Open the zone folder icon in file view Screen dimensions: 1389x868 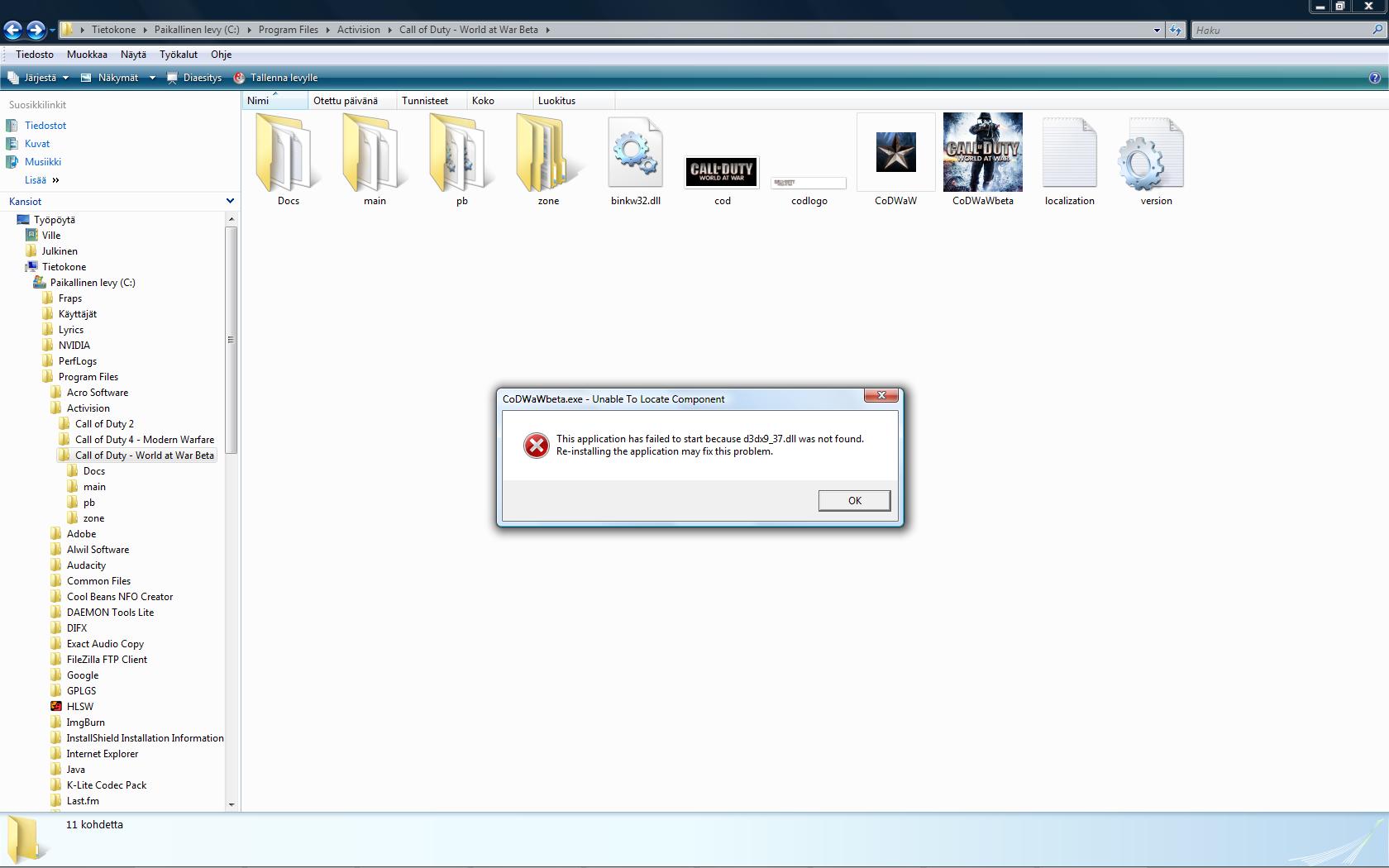[547, 153]
